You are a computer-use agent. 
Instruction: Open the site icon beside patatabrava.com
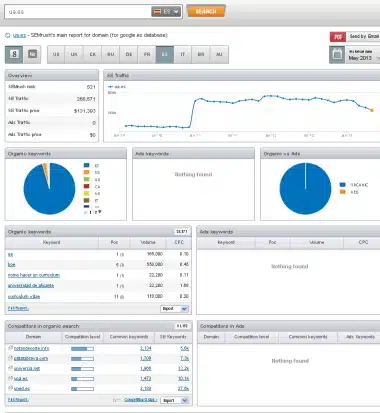tap(10, 358)
